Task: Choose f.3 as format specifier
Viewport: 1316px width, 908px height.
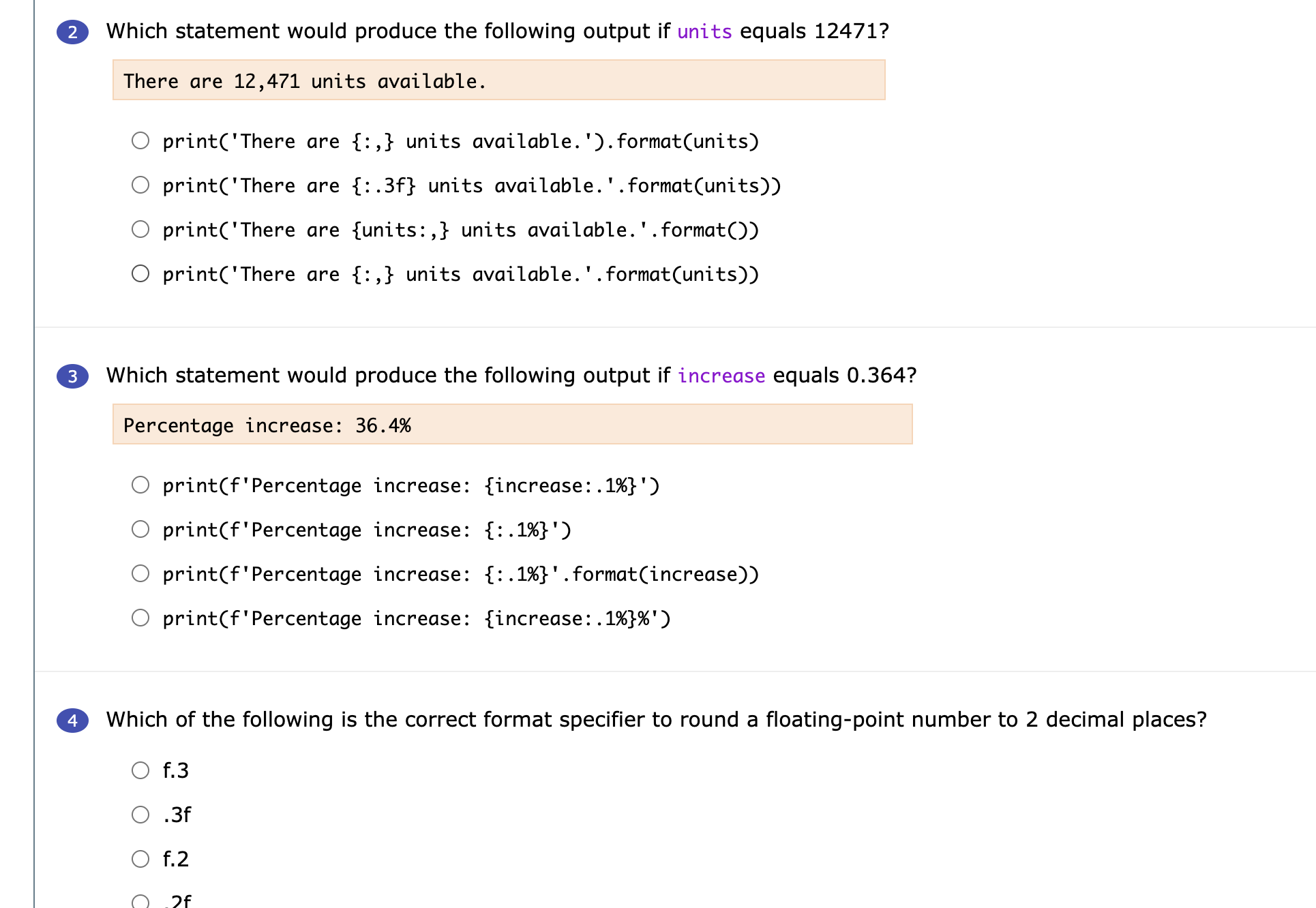Action: tap(140, 770)
